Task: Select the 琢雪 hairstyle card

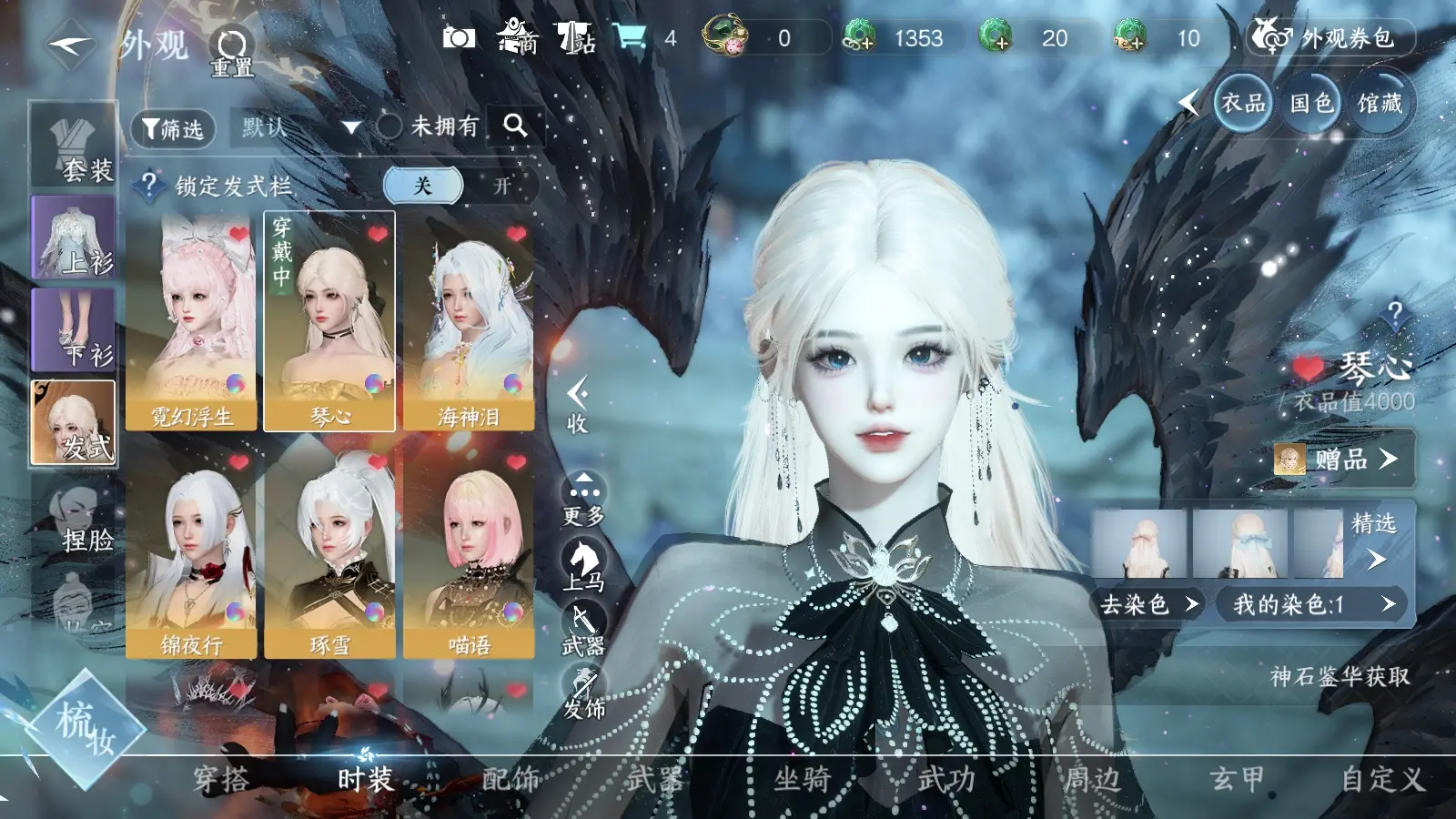Action: click(329, 549)
